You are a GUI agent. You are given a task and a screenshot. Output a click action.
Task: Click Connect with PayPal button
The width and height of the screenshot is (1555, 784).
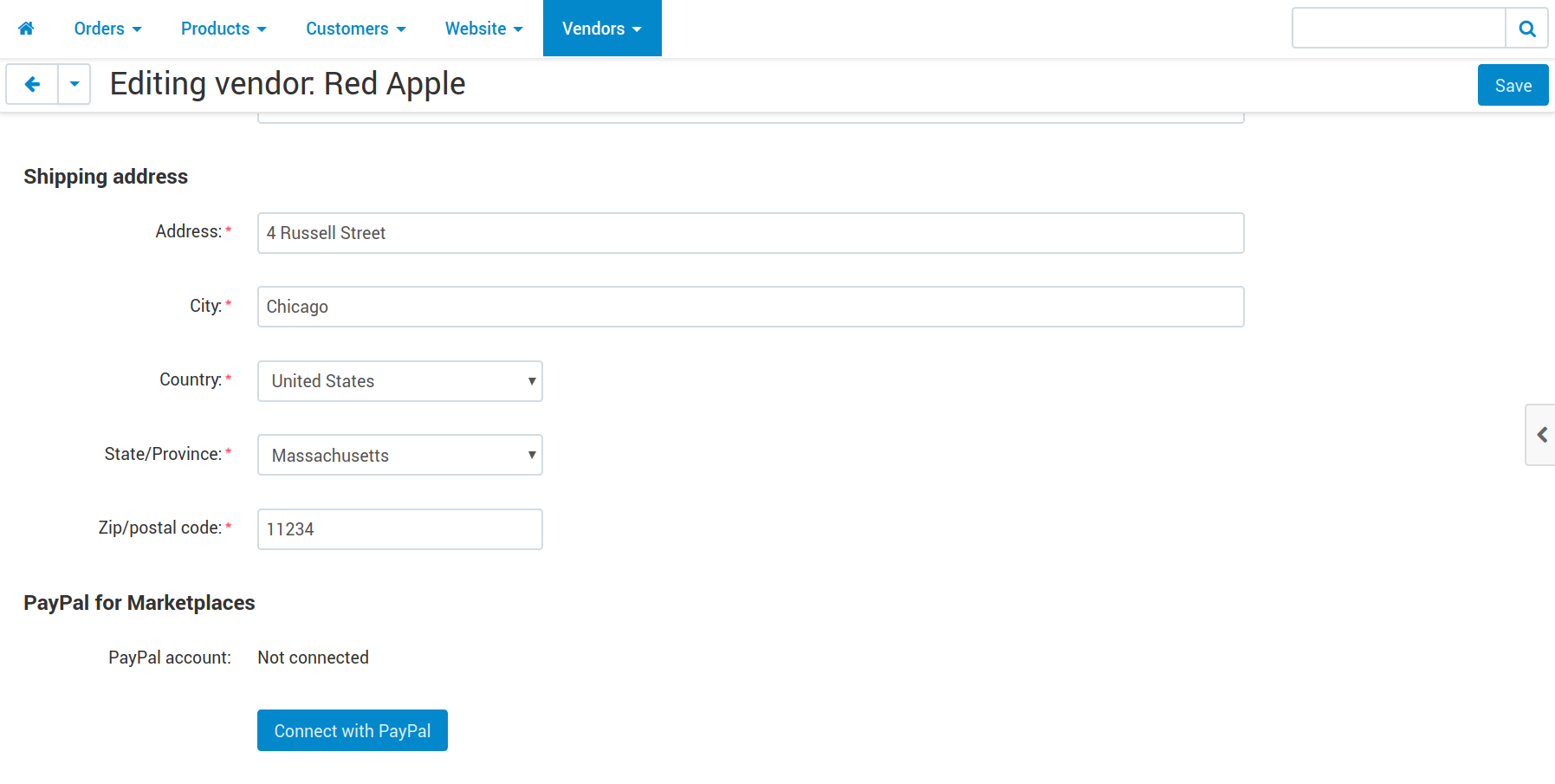pyautogui.click(x=353, y=730)
